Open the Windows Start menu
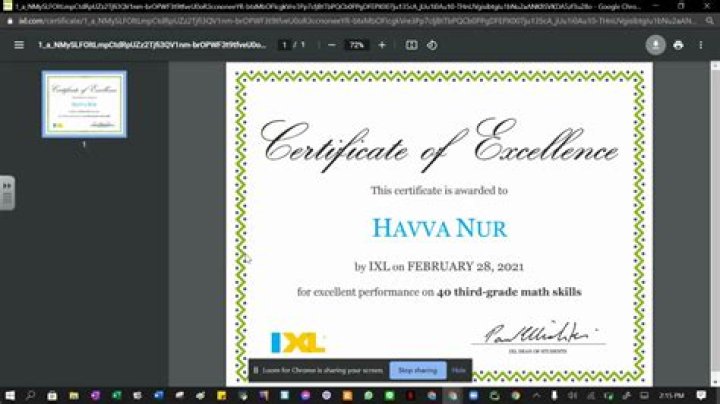Viewport: 720px width, 404px height. tap(9, 396)
